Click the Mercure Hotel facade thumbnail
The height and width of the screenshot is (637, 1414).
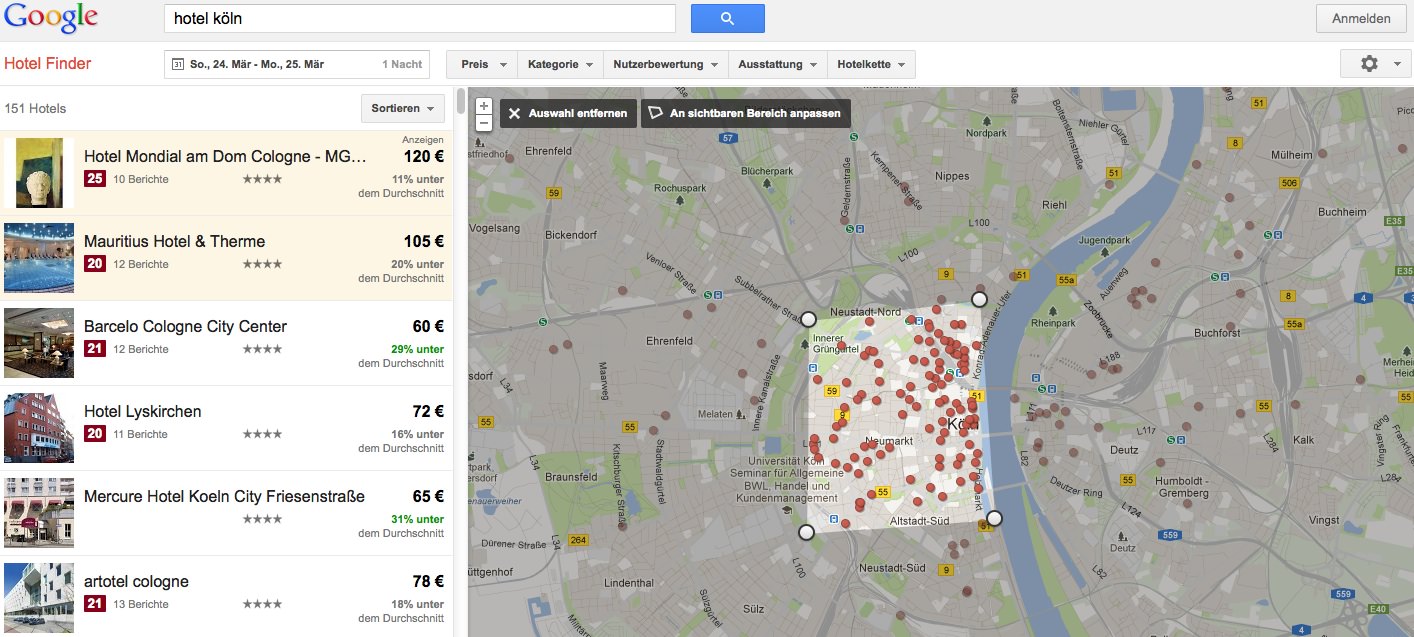39,513
